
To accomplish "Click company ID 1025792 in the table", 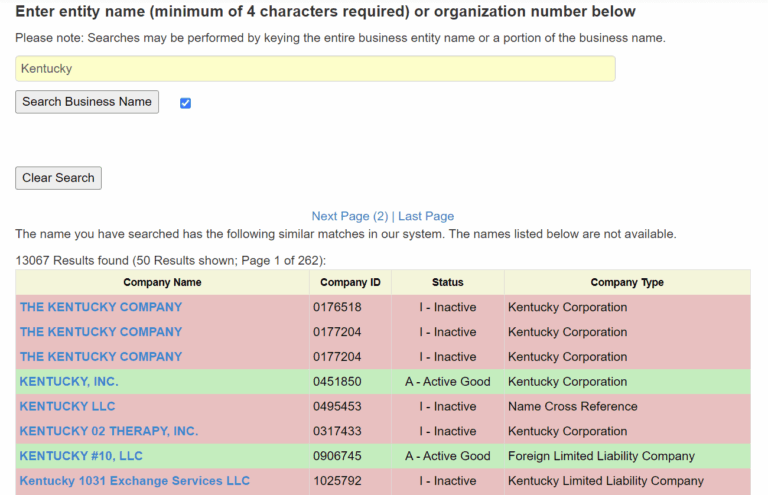I will (337, 481).
